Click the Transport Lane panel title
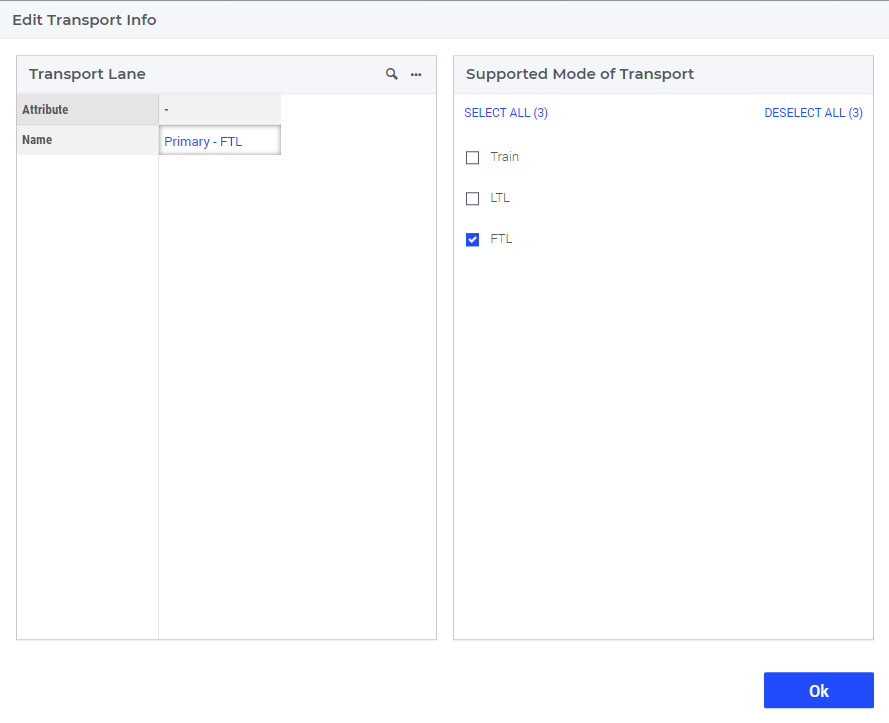Viewport: 889px width, 723px height. 87,74
